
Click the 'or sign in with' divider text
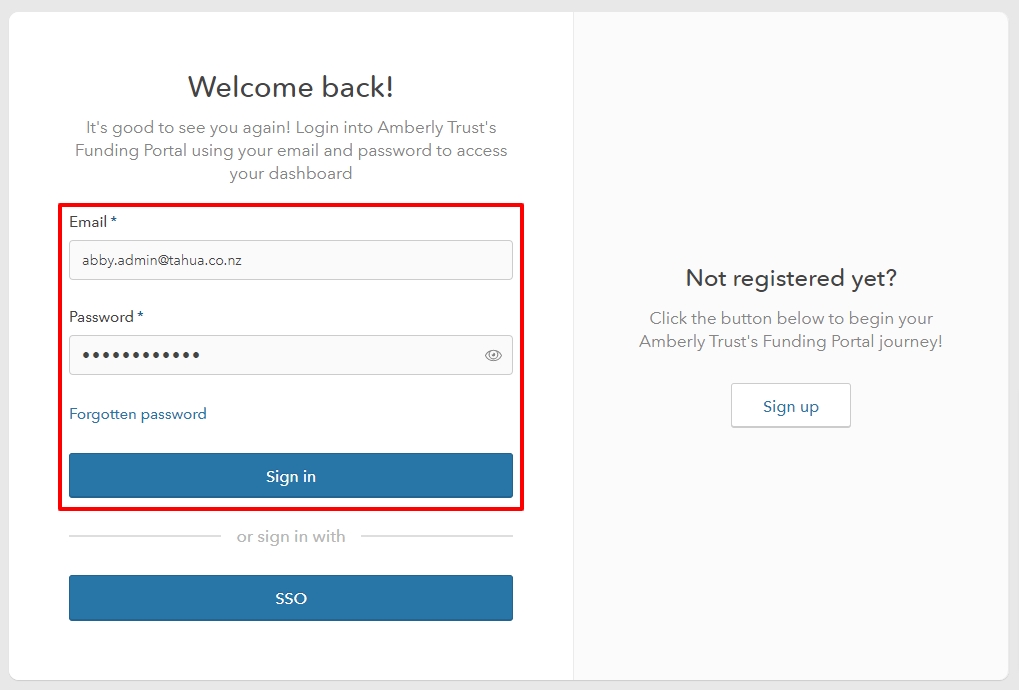pos(290,537)
